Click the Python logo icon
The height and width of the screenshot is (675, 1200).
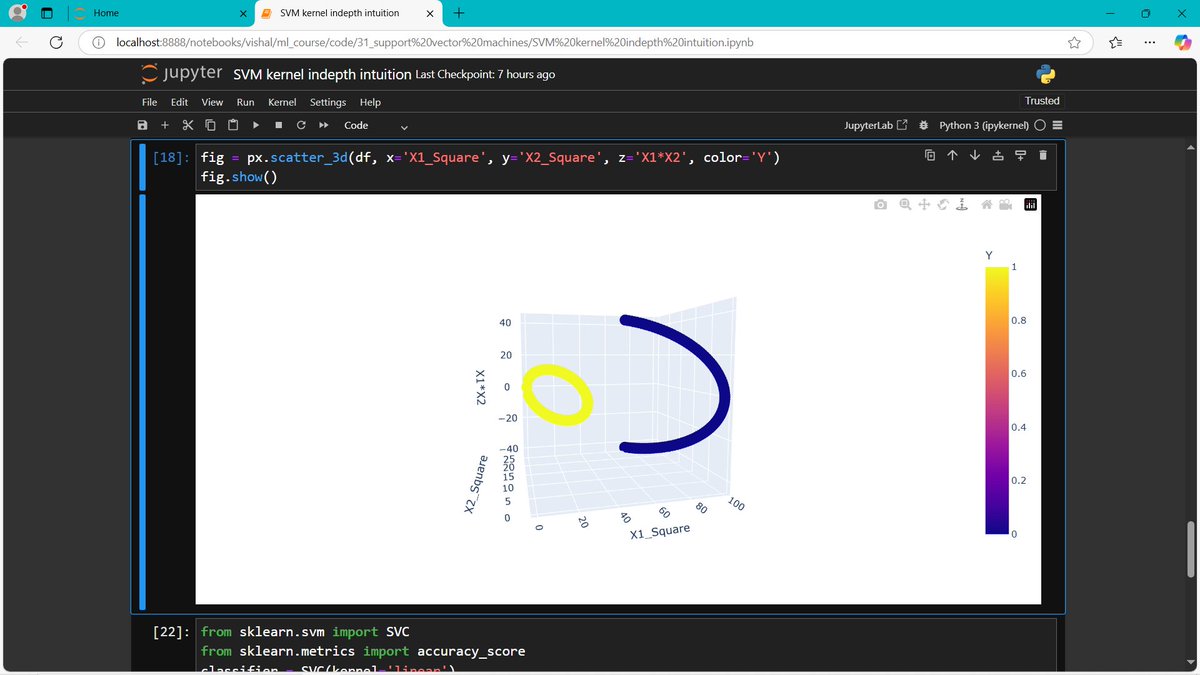1047,74
